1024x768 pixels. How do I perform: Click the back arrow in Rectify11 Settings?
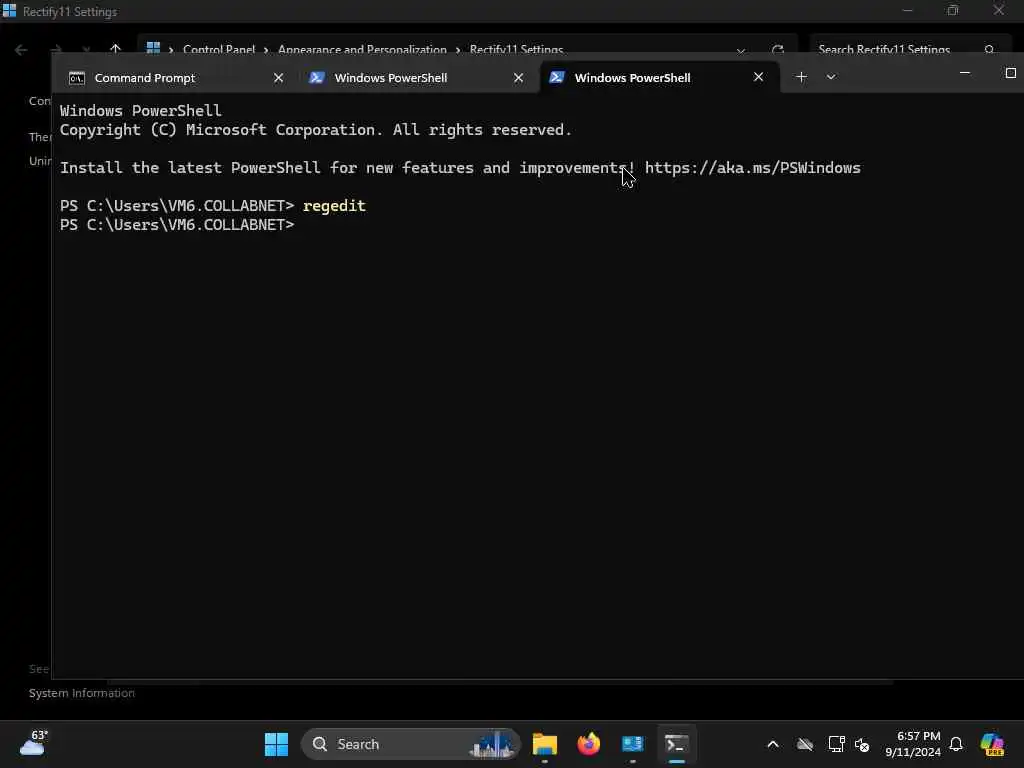21,50
